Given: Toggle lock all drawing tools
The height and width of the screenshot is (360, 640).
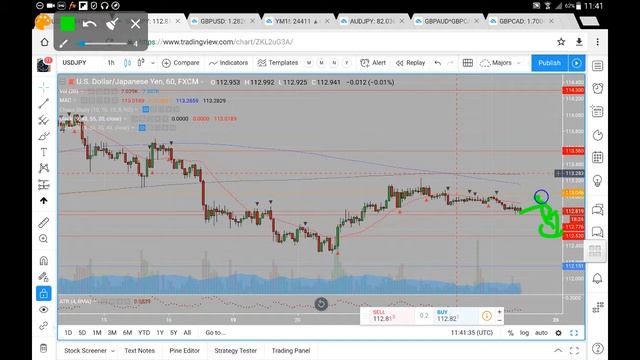Looking at the screenshot, I should coord(44,293).
